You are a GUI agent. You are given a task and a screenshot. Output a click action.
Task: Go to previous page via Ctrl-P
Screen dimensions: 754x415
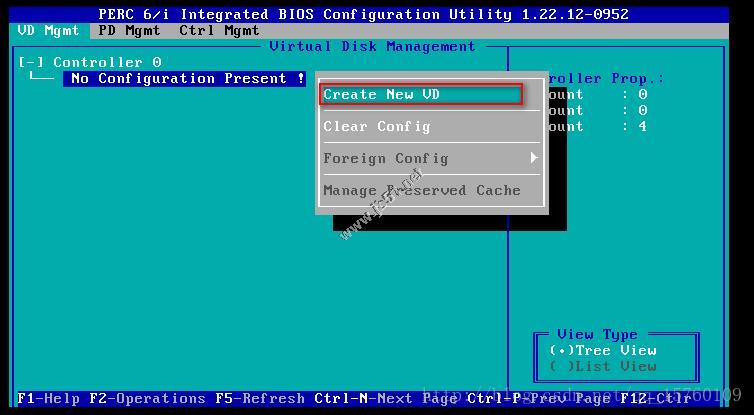538,398
